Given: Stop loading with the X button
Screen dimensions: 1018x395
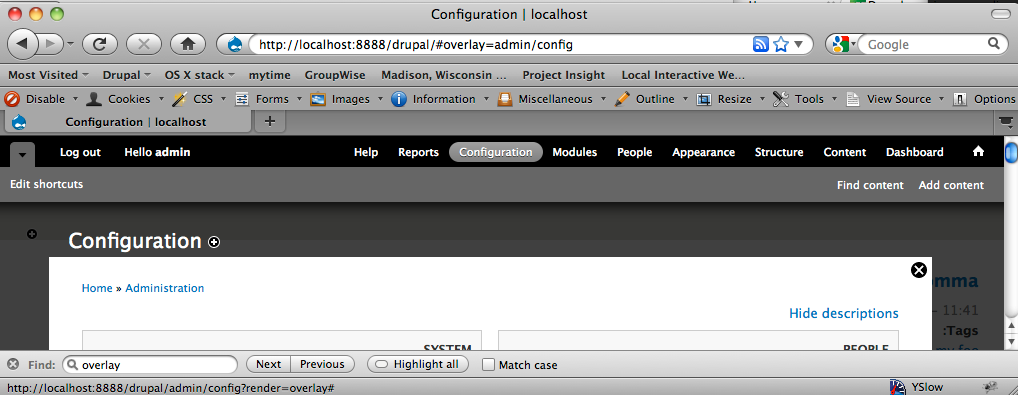Looking at the screenshot, I should [143, 44].
